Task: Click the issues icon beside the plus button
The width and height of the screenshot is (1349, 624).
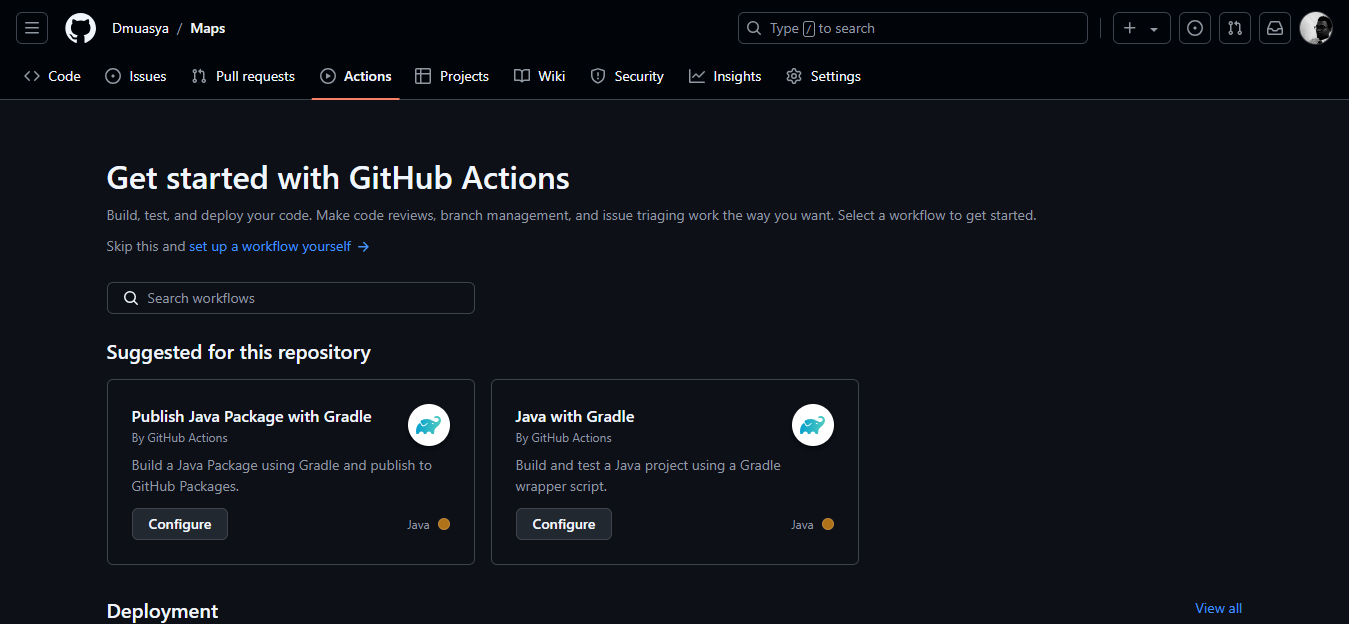Action: [x=1194, y=27]
